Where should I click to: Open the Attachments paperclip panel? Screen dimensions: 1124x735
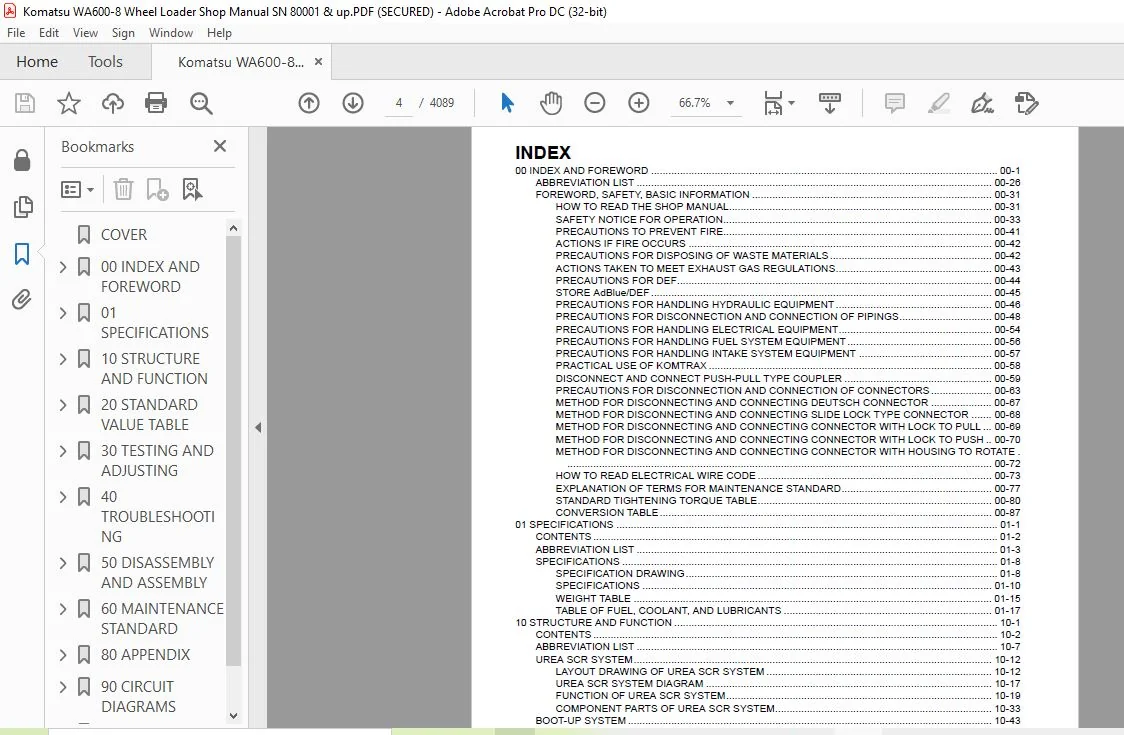click(x=22, y=299)
